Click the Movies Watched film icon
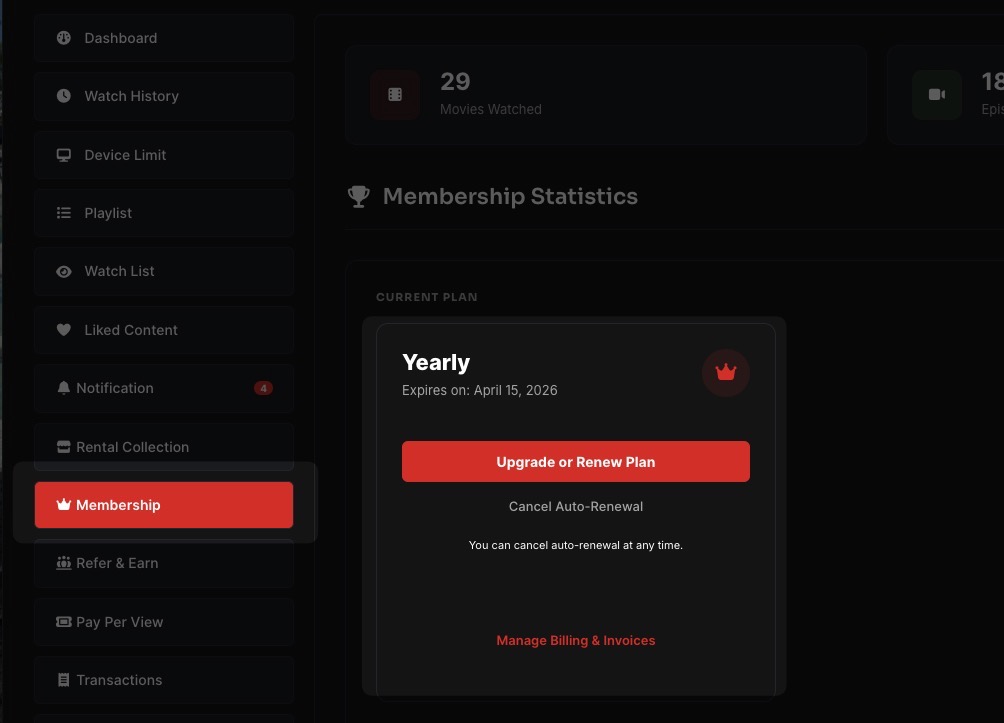 (395, 95)
